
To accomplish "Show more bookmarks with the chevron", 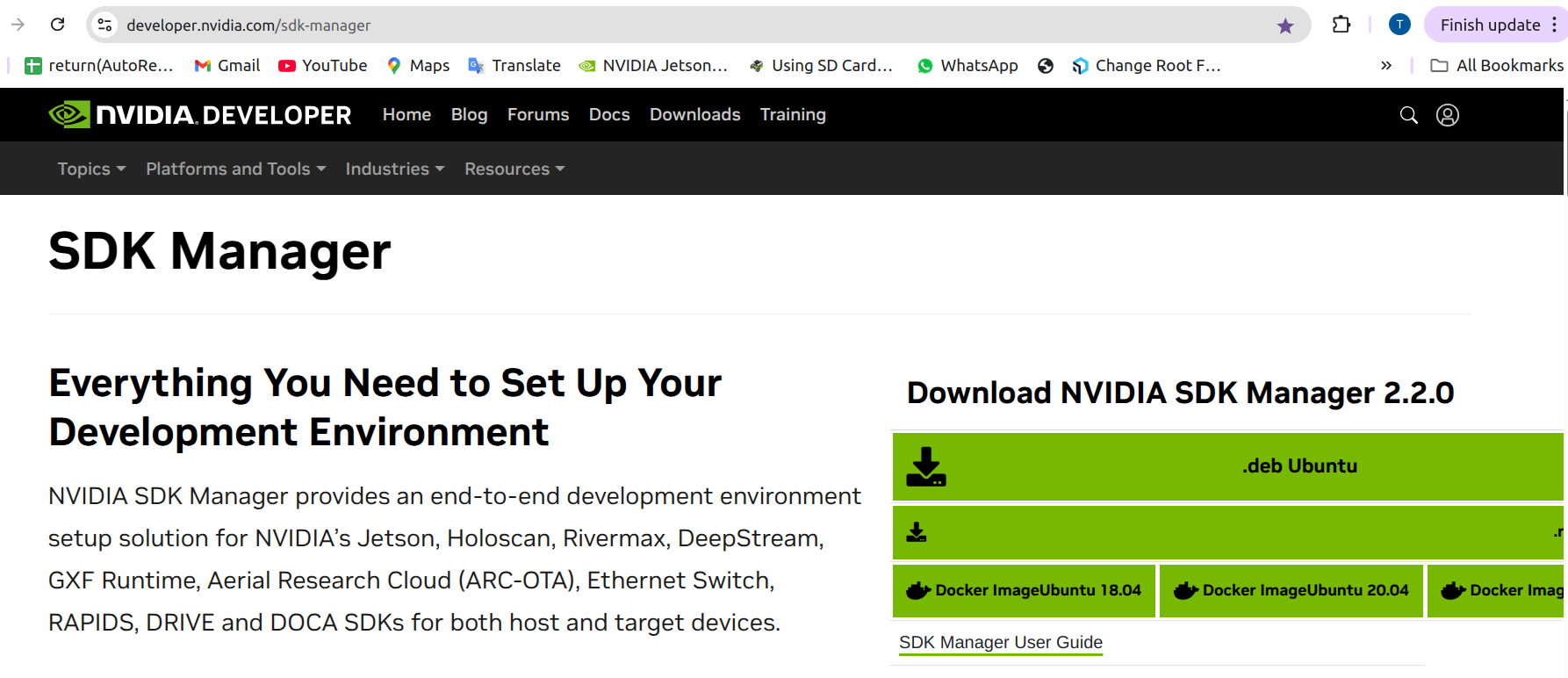I will (x=1385, y=66).
